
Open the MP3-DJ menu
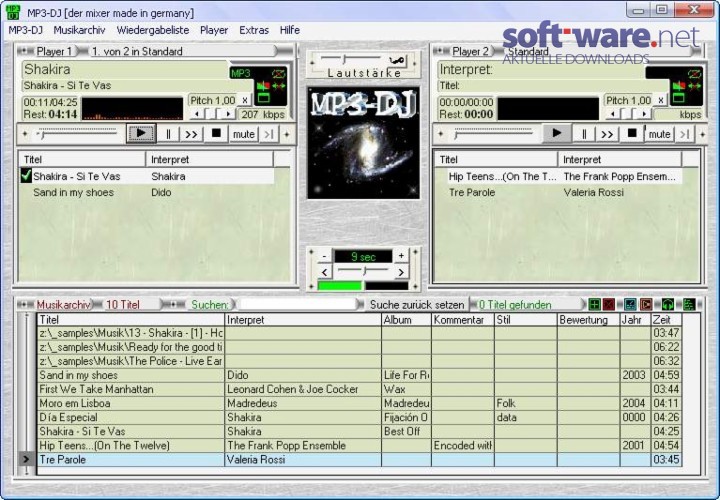(26, 30)
